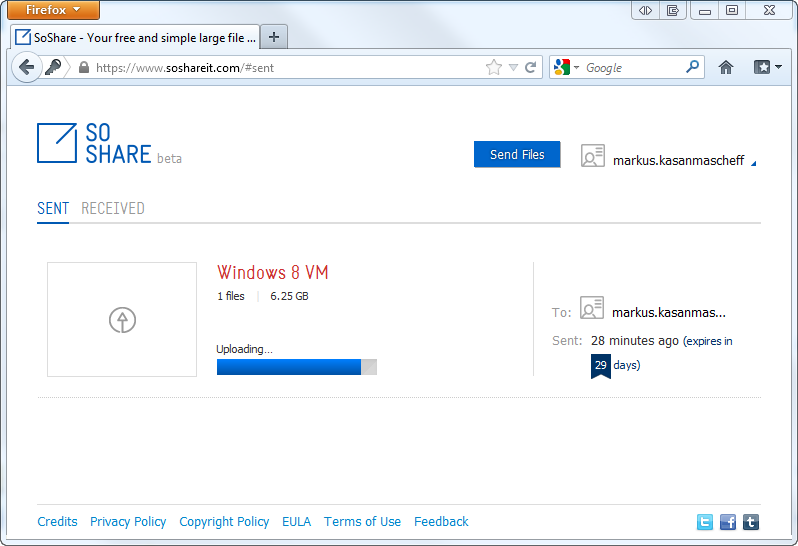Expand markus.kasanmascheff account menu
The height and width of the screenshot is (546, 798).
[754, 163]
